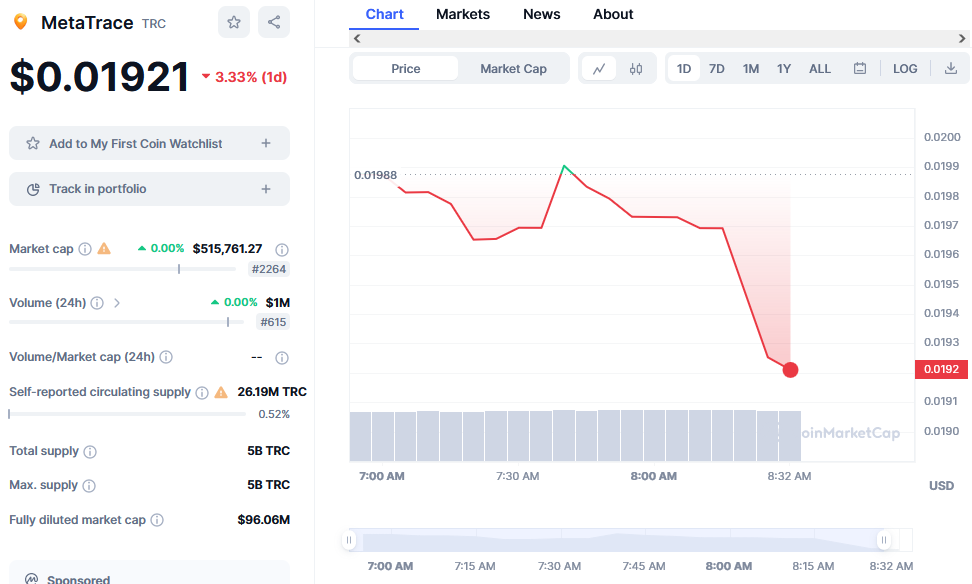Click the right handle of time range slider
The width and height of the screenshot is (972, 584).
(x=884, y=540)
